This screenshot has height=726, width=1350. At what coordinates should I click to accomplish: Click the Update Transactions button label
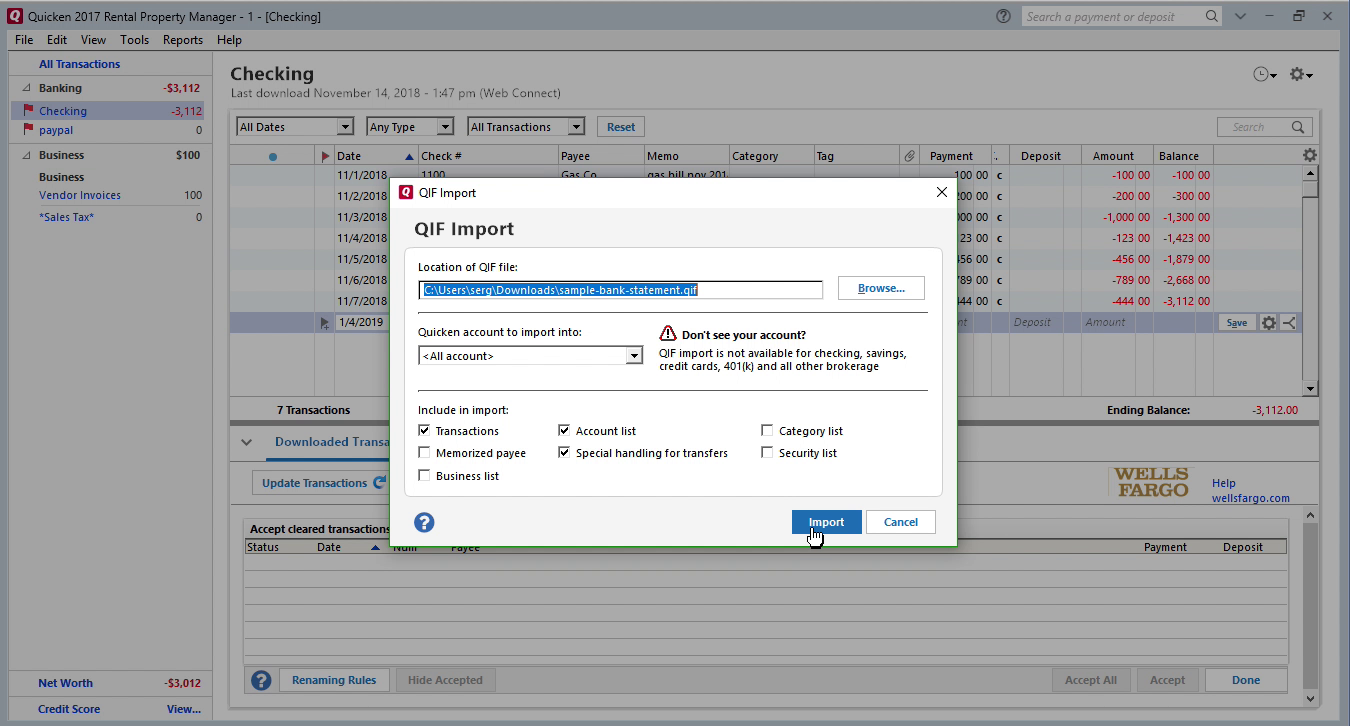tap(314, 483)
